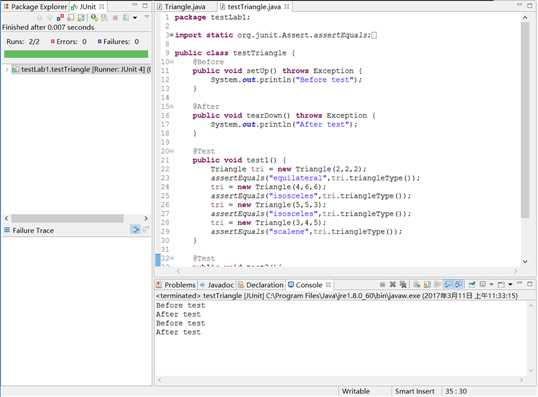The height and width of the screenshot is (397, 538).
Task: Open the JUnit test run history dropdown
Action: pos(135,17)
